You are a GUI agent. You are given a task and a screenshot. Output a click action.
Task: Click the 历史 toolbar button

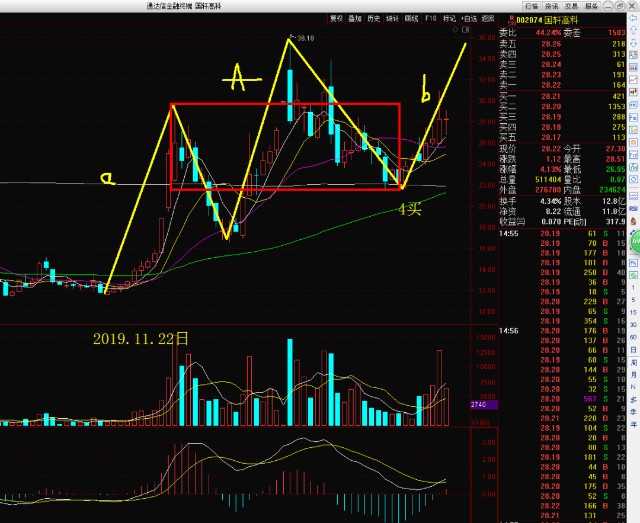[x=373, y=19]
